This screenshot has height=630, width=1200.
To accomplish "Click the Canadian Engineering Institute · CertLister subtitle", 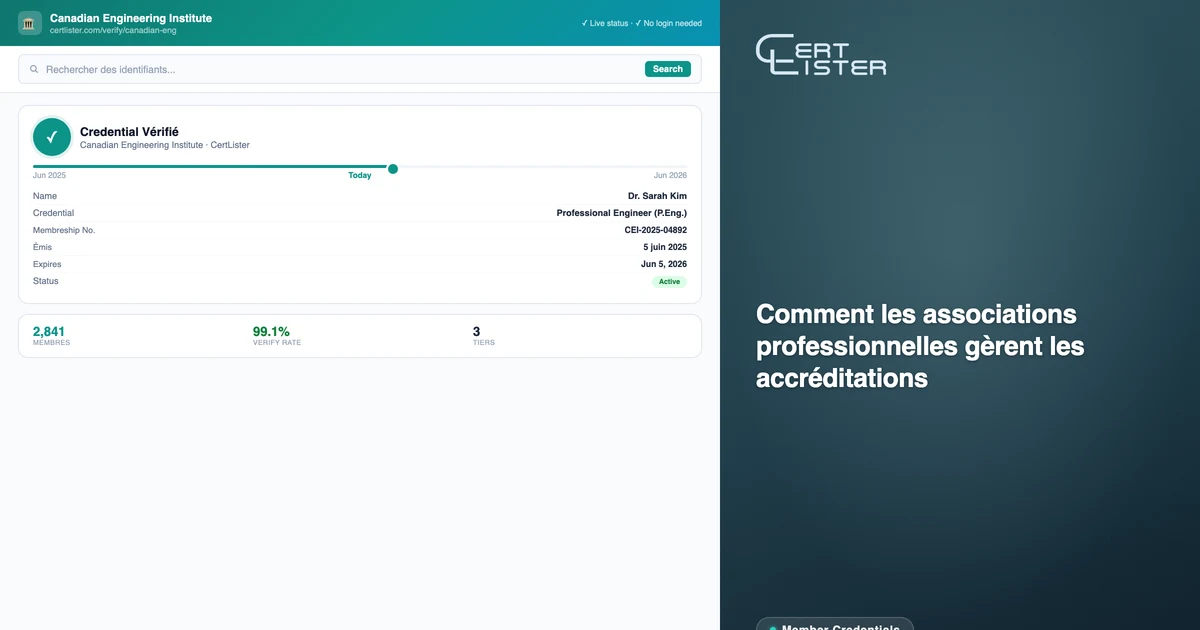I will pyautogui.click(x=165, y=145).
